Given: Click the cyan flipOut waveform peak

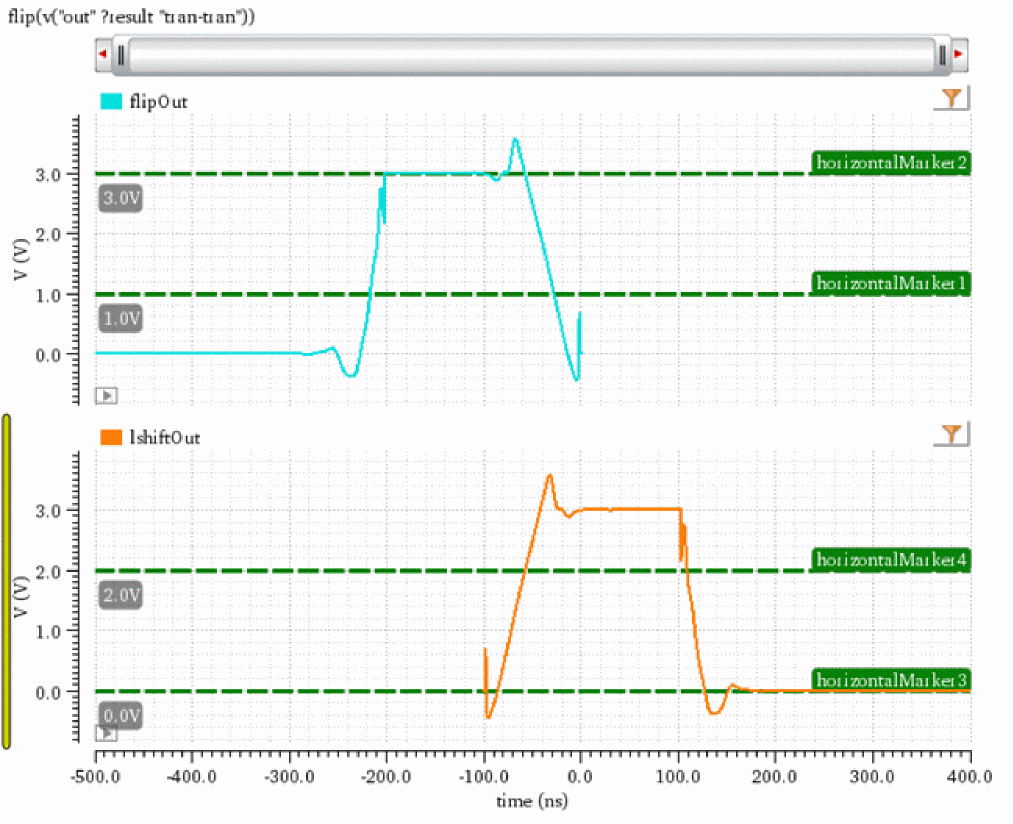Looking at the screenshot, I should click(x=515, y=140).
